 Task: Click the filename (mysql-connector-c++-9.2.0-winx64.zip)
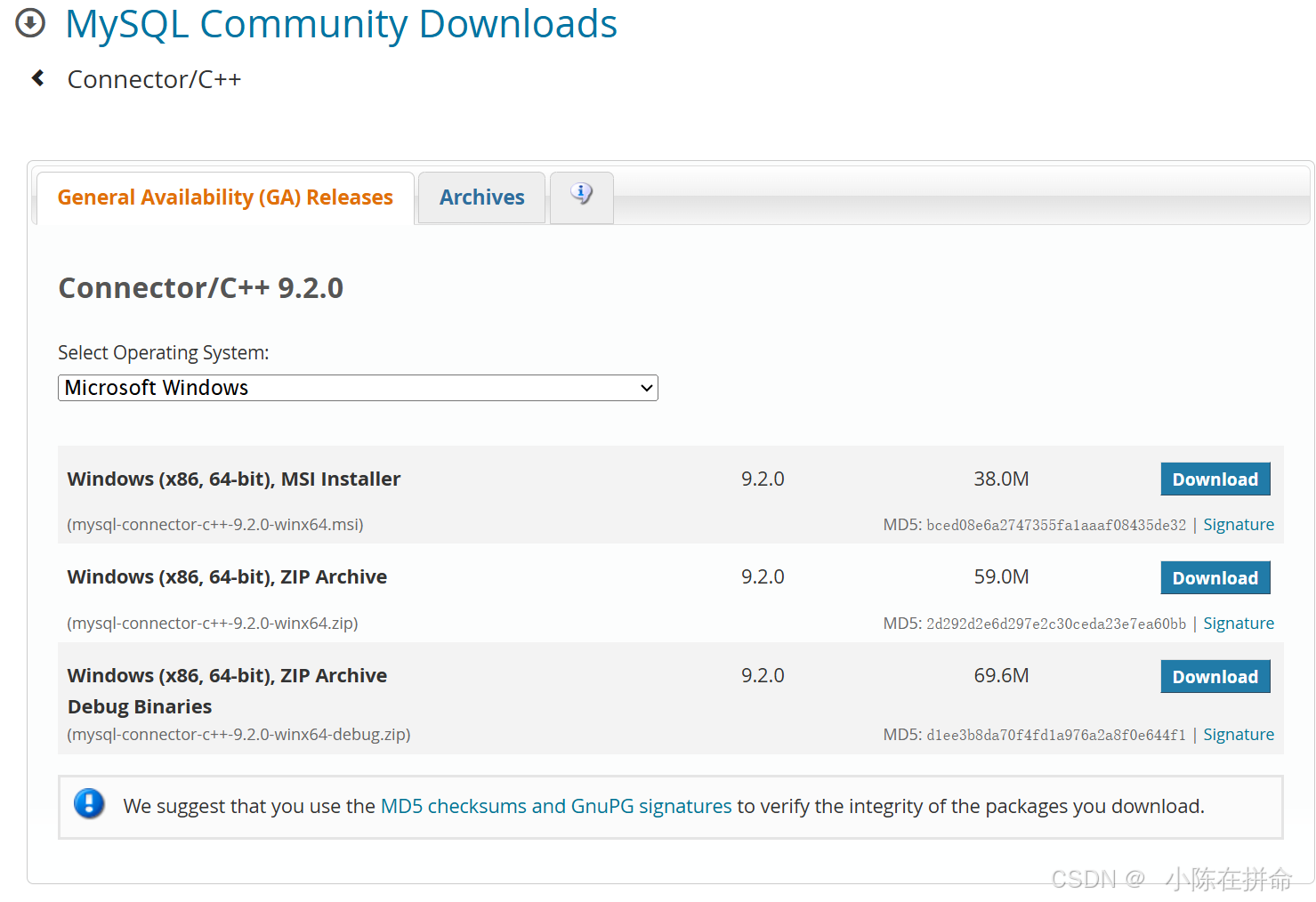click(x=213, y=624)
